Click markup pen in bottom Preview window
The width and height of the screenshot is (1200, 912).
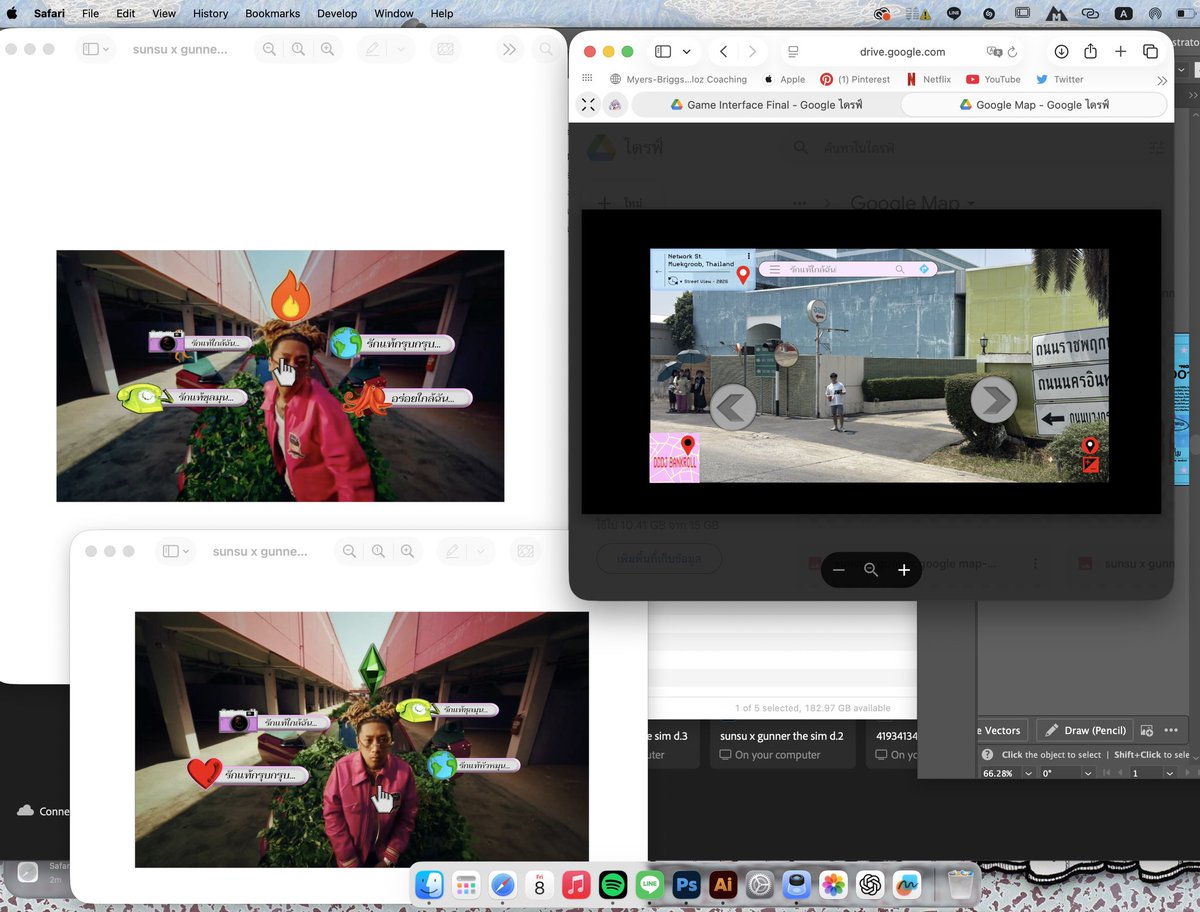pos(452,551)
